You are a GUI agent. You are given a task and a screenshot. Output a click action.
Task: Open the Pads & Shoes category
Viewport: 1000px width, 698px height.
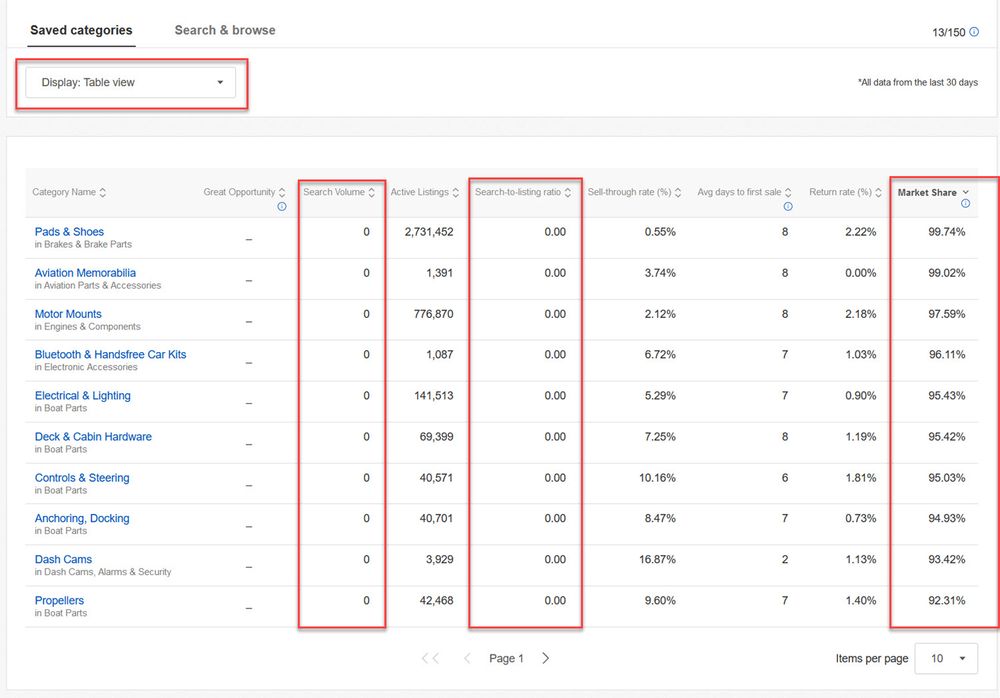(68, 231)
